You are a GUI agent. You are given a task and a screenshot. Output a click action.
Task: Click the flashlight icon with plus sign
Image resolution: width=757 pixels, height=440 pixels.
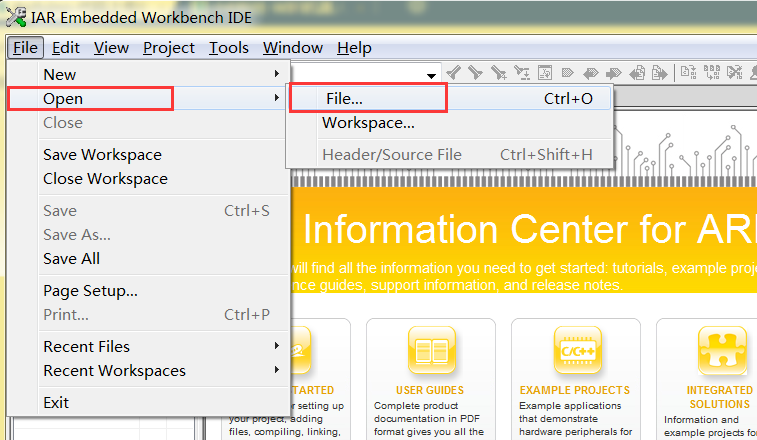click(x=498, y=73)
